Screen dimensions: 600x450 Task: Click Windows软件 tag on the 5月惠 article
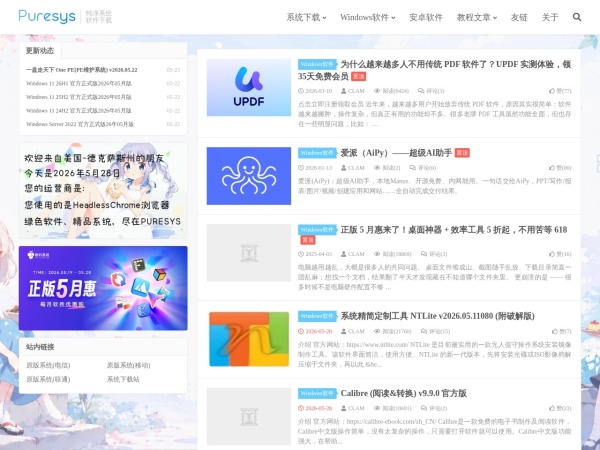(x=317, y=230)
